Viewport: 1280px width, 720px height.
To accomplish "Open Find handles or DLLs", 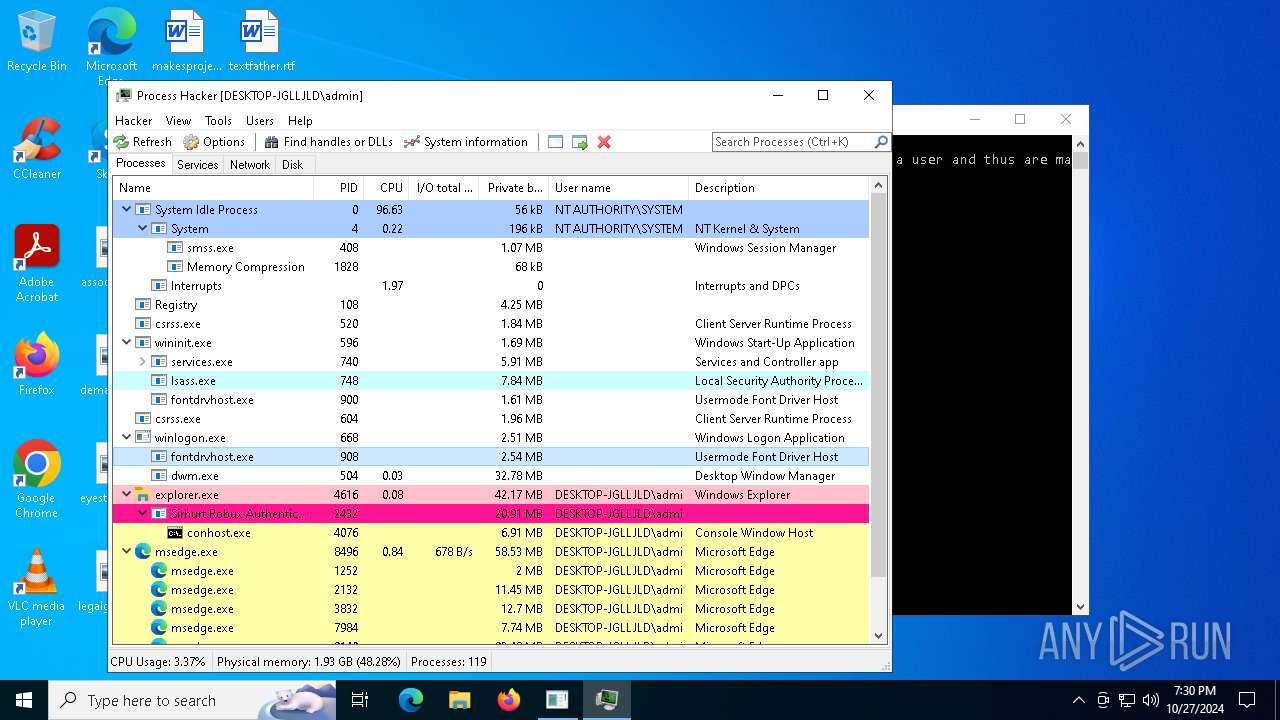I will (328, 142).
